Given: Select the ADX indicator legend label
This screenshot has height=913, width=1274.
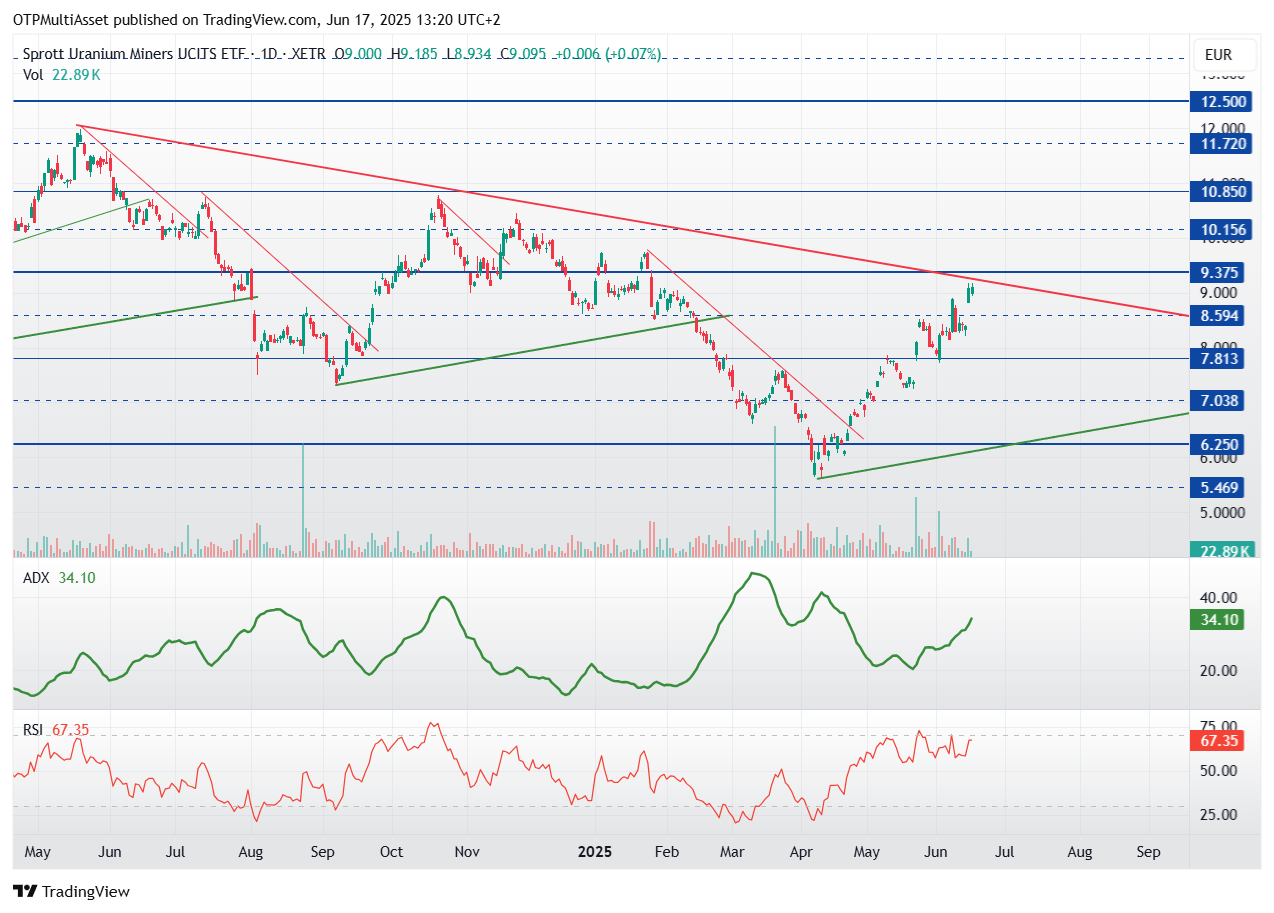Looking at the screenshot, I should tap(35, 577).
